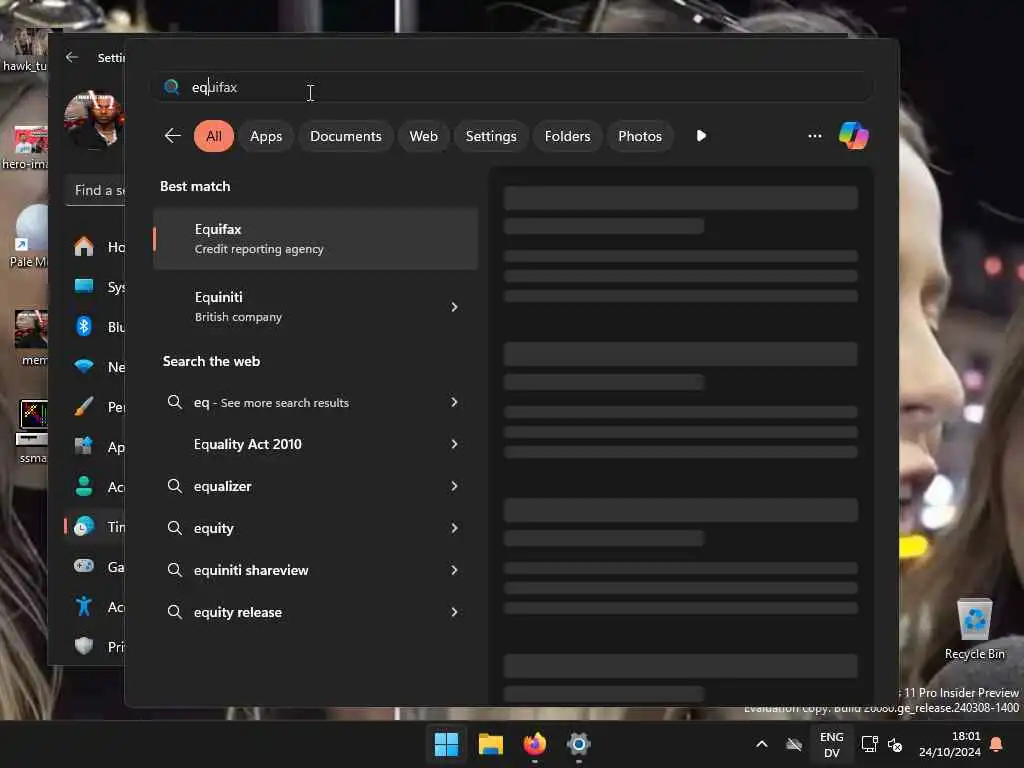Switch to the Web filter tab
Viewport: 1024px width, 768px height.
(x=423, y=136)
